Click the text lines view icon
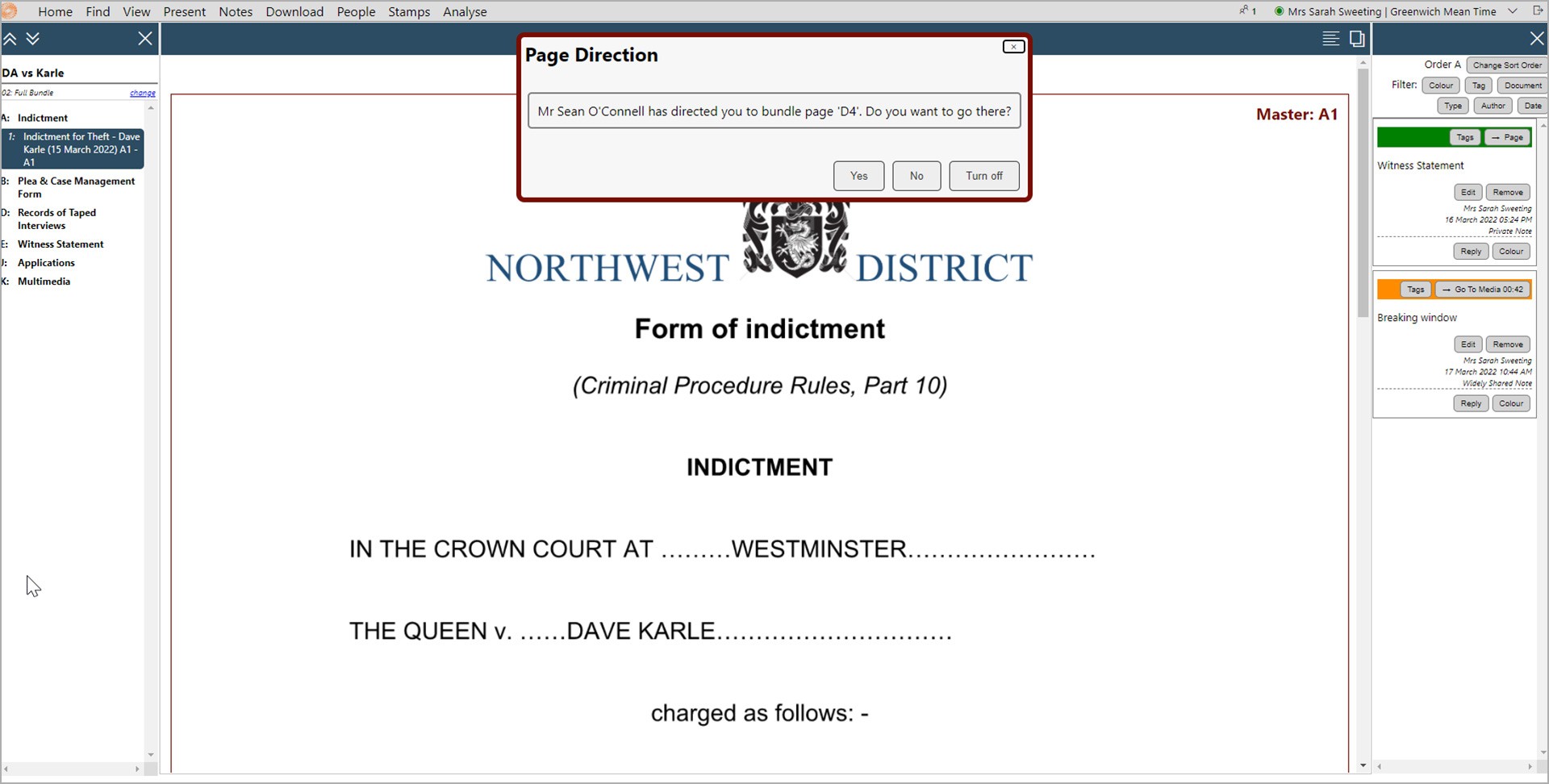The height and width of the screenshot is (784, 1549). click(x=1330, y=39)
